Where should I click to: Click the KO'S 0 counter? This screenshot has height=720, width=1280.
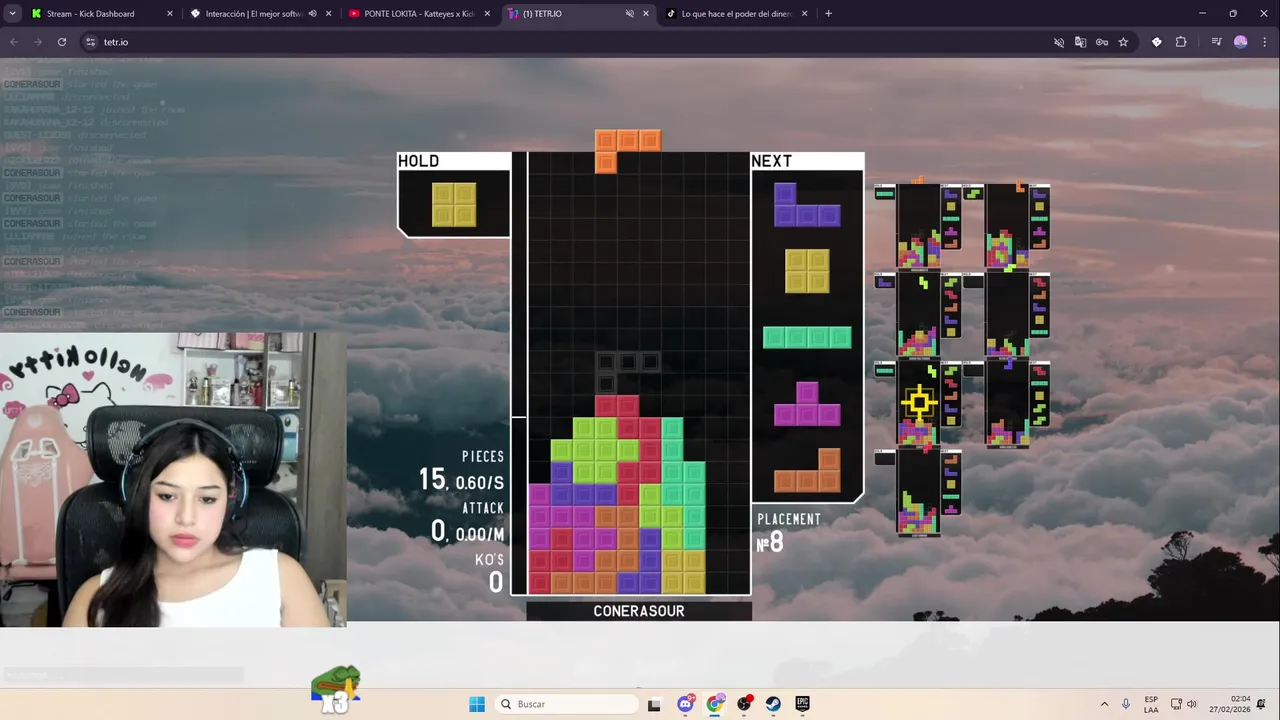489,574
